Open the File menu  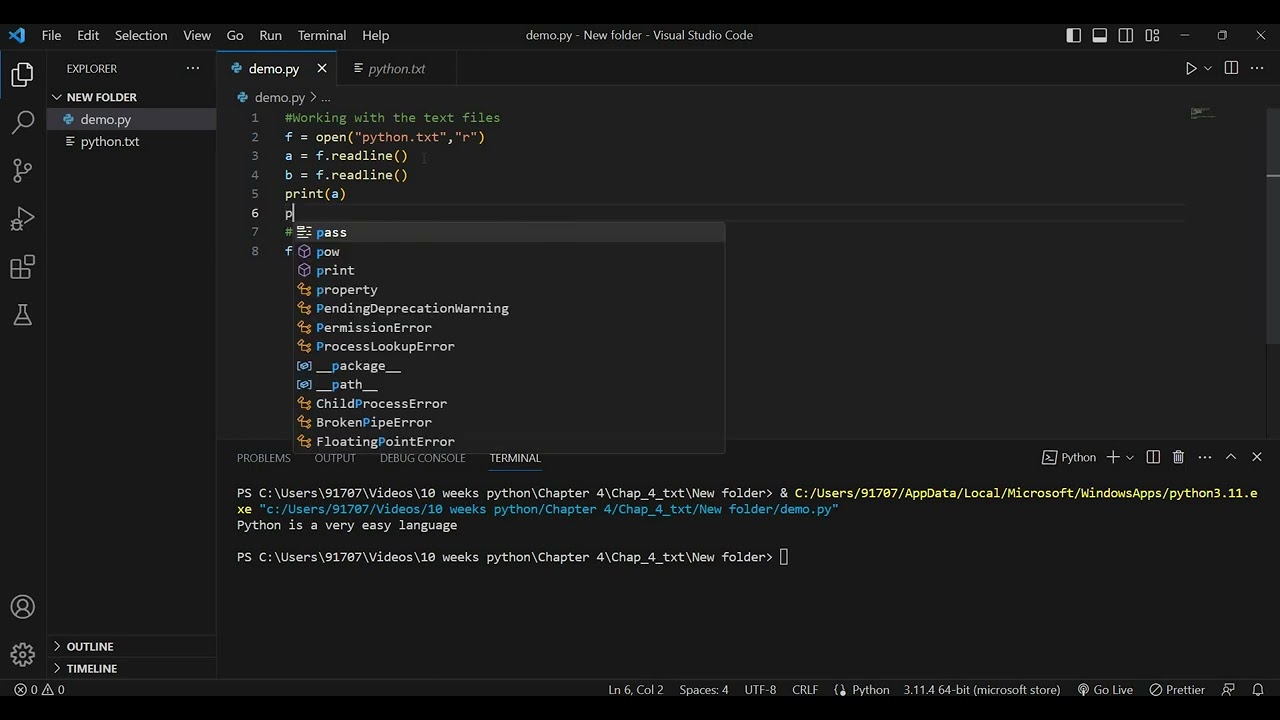51,35
